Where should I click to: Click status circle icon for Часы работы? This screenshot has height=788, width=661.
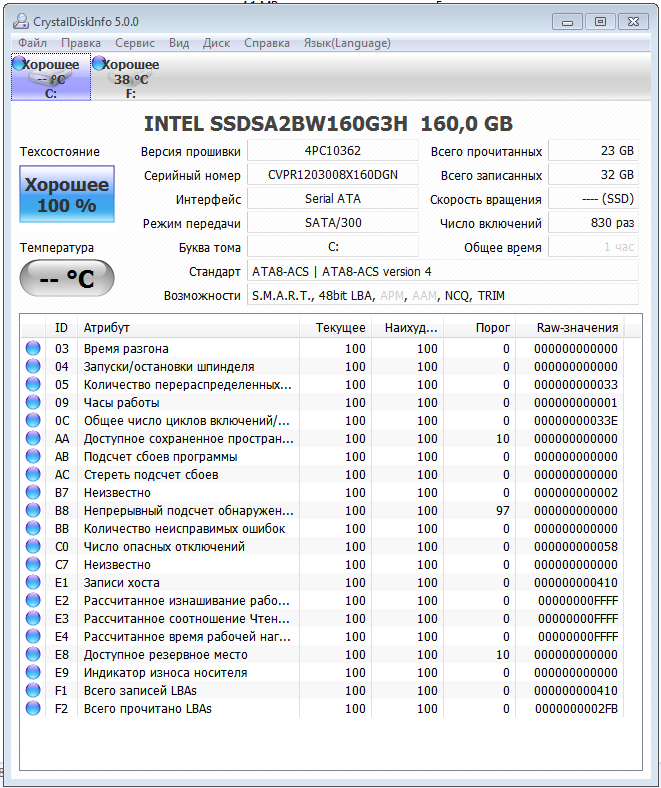33,403
